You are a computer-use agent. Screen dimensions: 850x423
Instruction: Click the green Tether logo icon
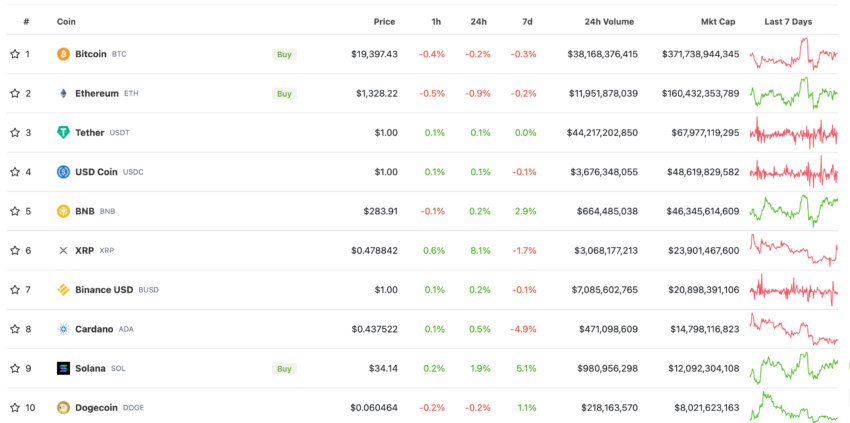tap(63, 132)
